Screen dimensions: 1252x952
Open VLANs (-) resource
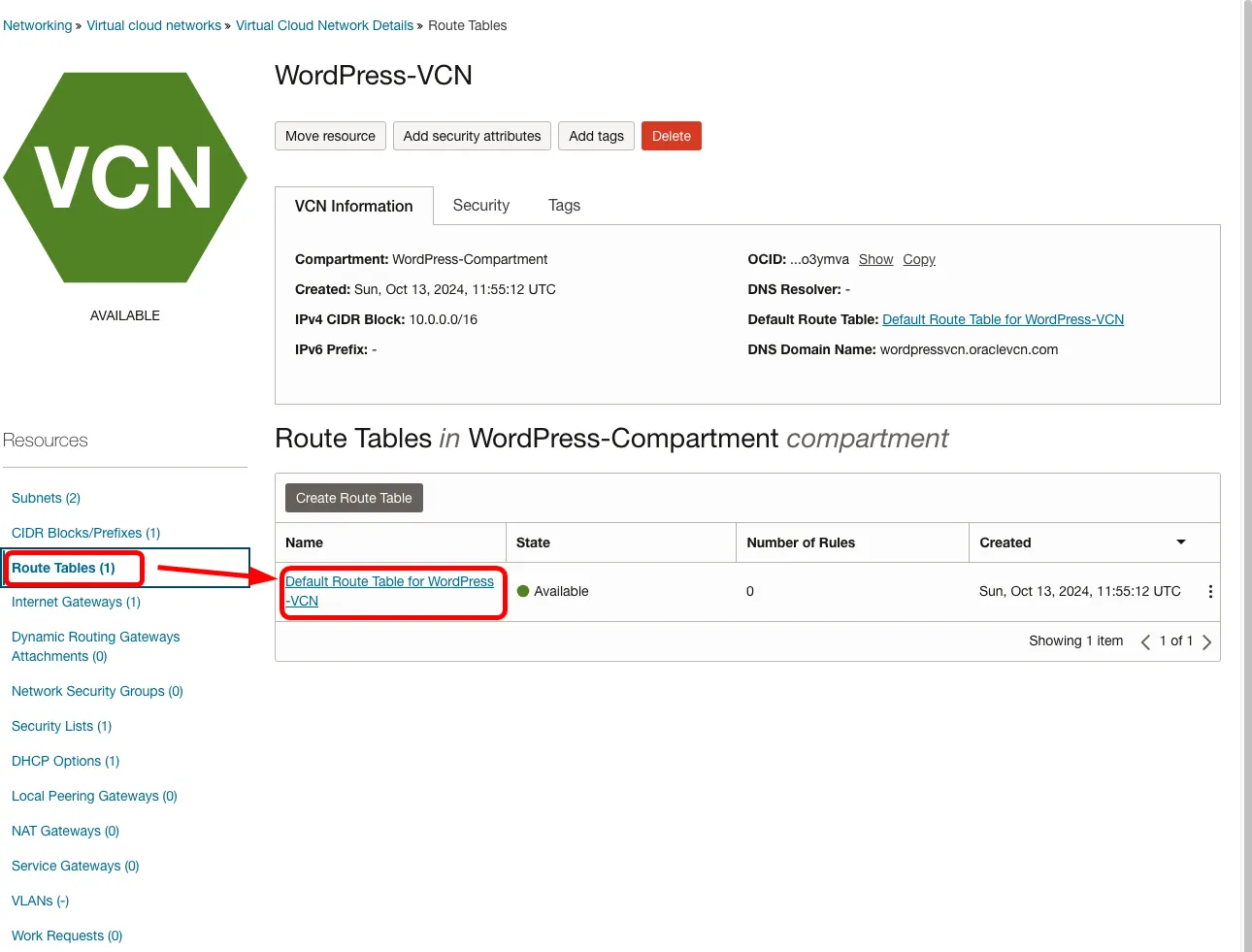pos(40,901)
